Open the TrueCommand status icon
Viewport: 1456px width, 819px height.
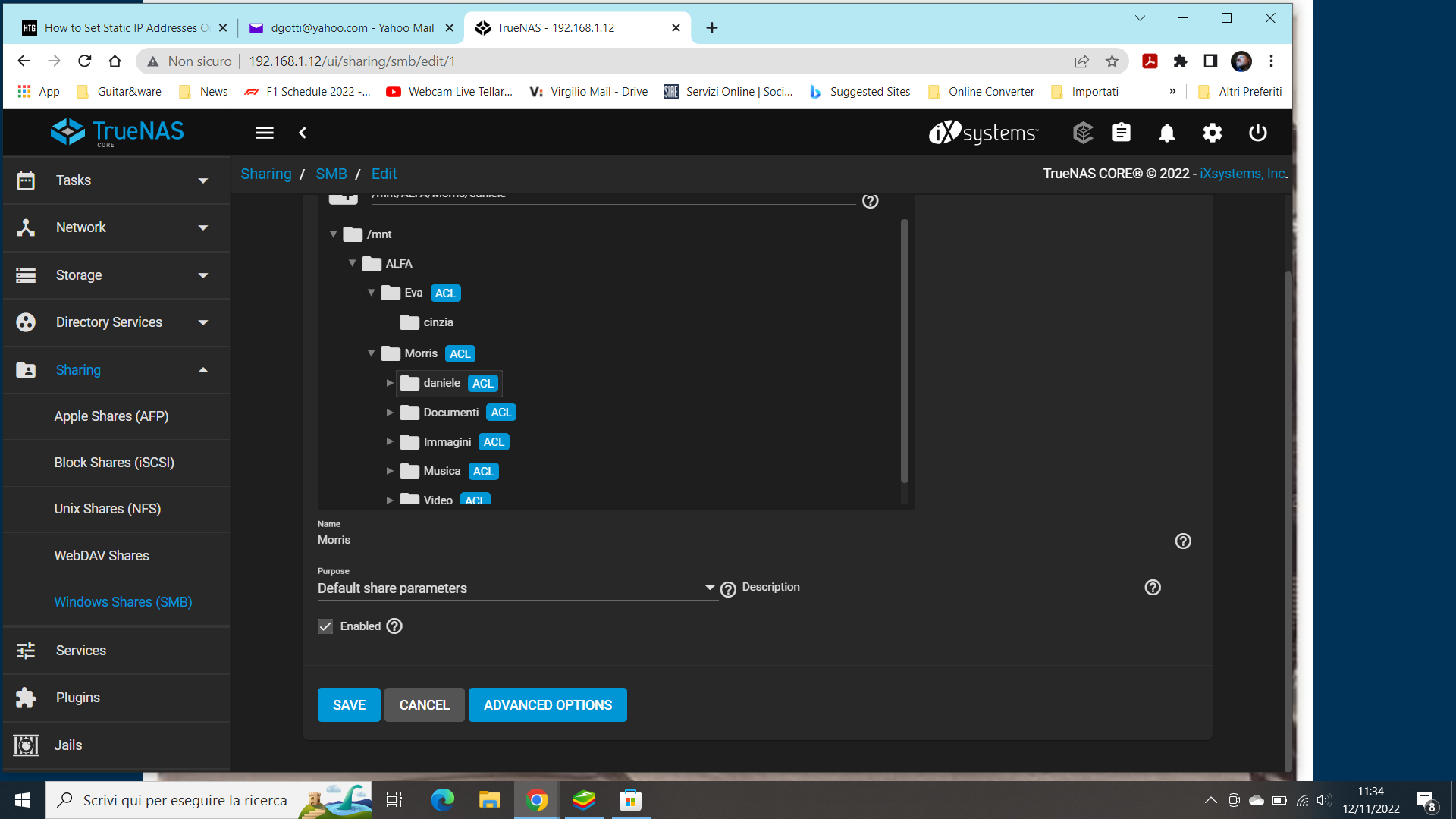[1083, 133]
